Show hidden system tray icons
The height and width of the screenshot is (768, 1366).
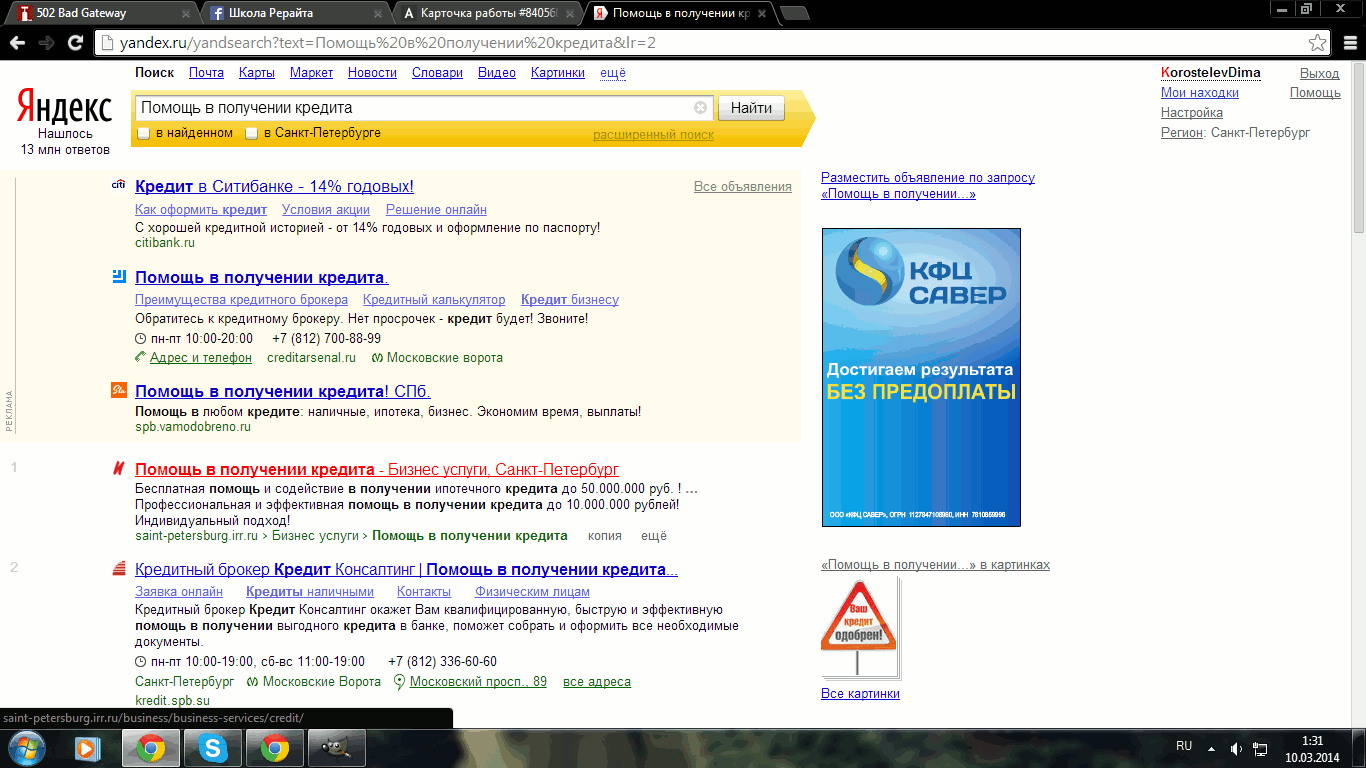point(1212,748)
